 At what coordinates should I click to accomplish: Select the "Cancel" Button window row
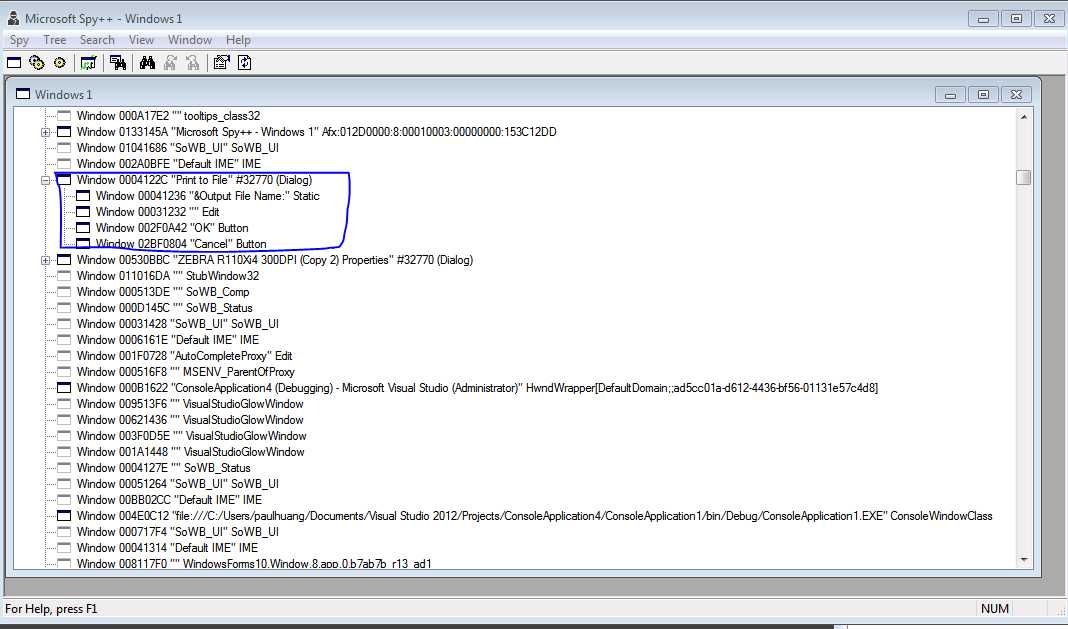click(180, 244)
